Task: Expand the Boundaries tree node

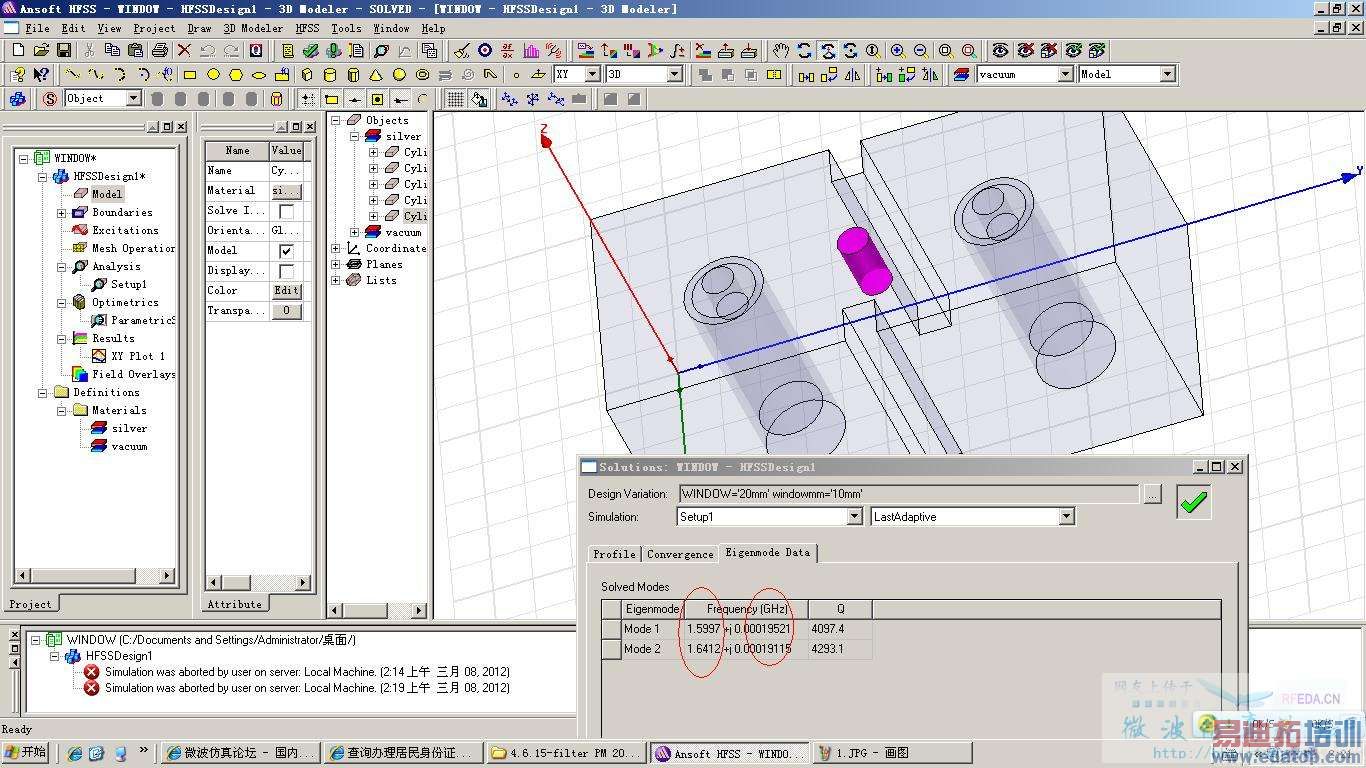Action: [x=62, y=213]
